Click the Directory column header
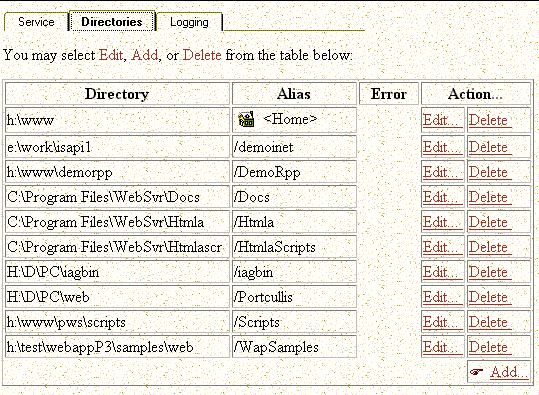 tap(117, 94)
